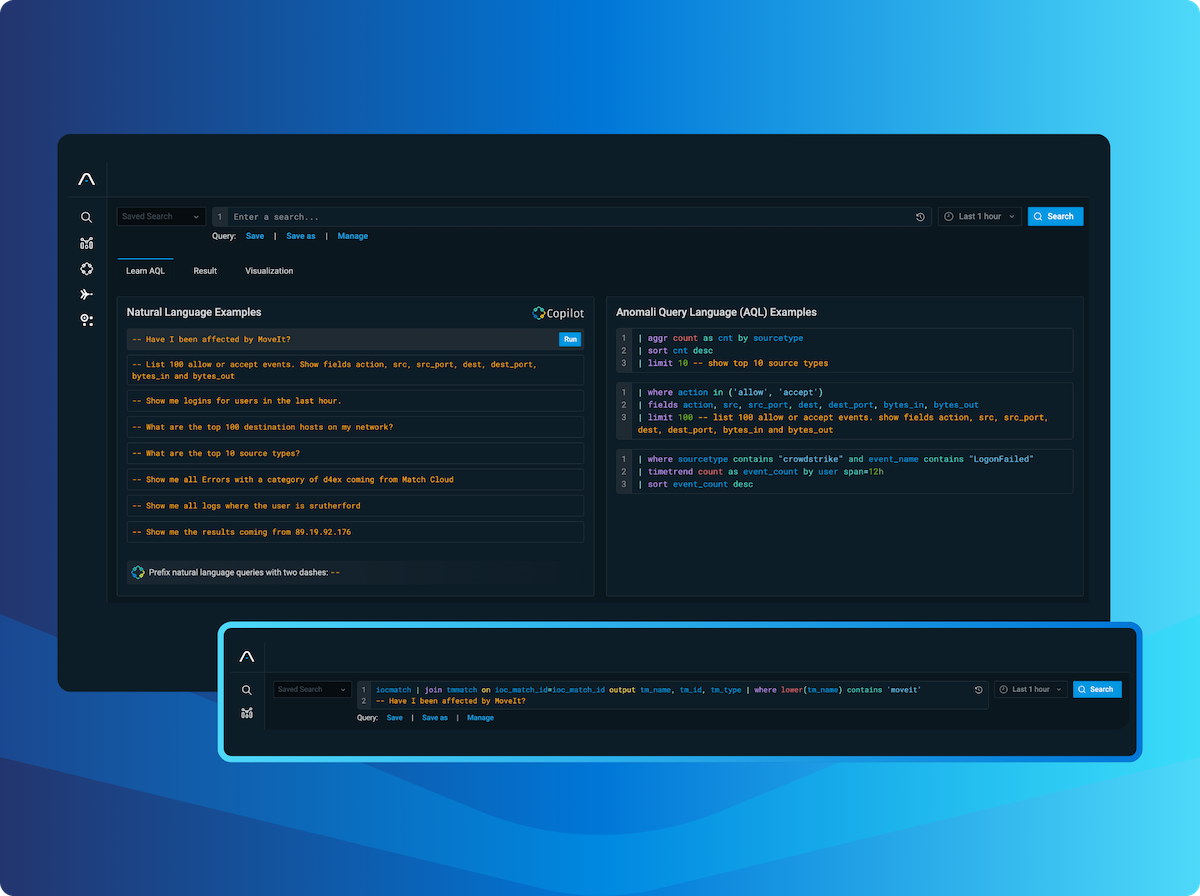The height and width of the screenshot is (896, 1200).
Task: Open the magnifier search icon in main sidebar
Action: click(87, 217)
